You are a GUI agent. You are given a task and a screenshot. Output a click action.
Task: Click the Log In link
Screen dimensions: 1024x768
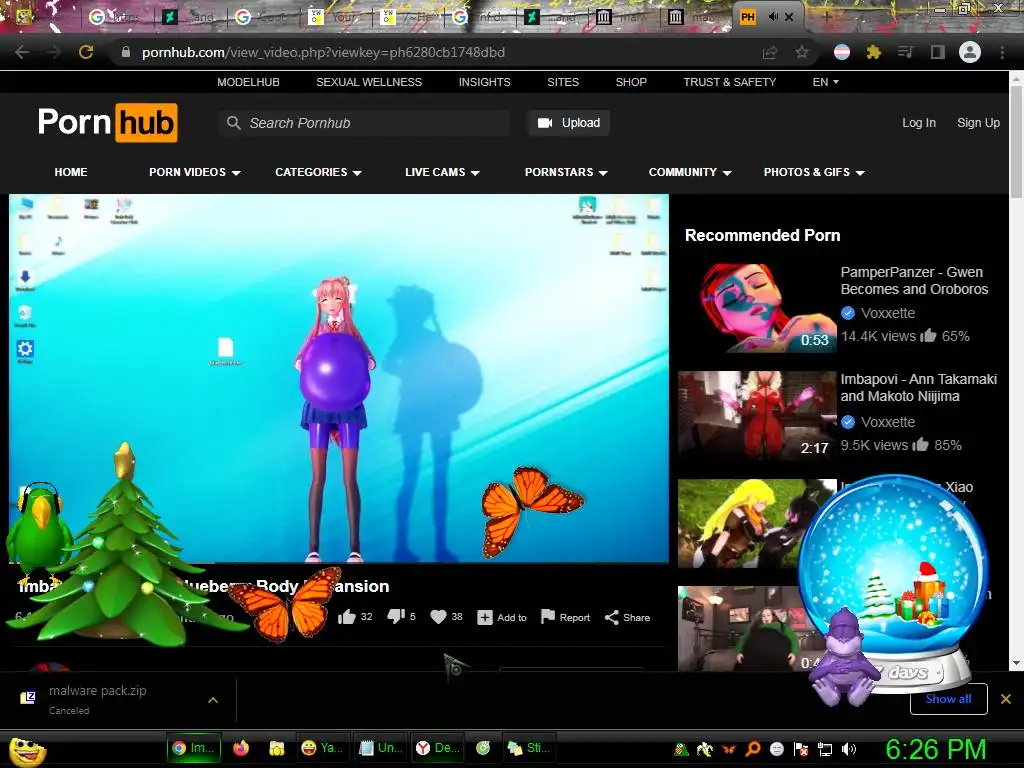919,123
